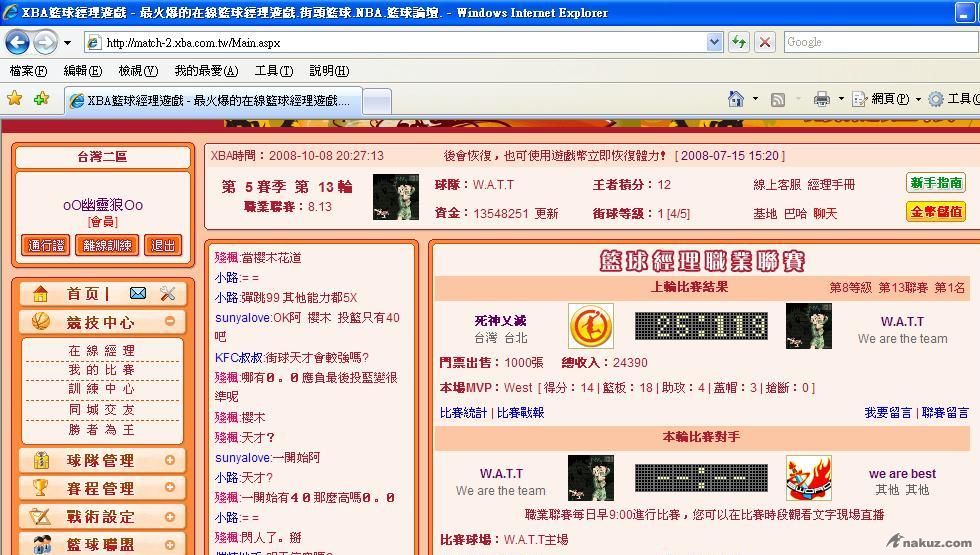Open the mail envelope icon in sidebar

(138, 293)
